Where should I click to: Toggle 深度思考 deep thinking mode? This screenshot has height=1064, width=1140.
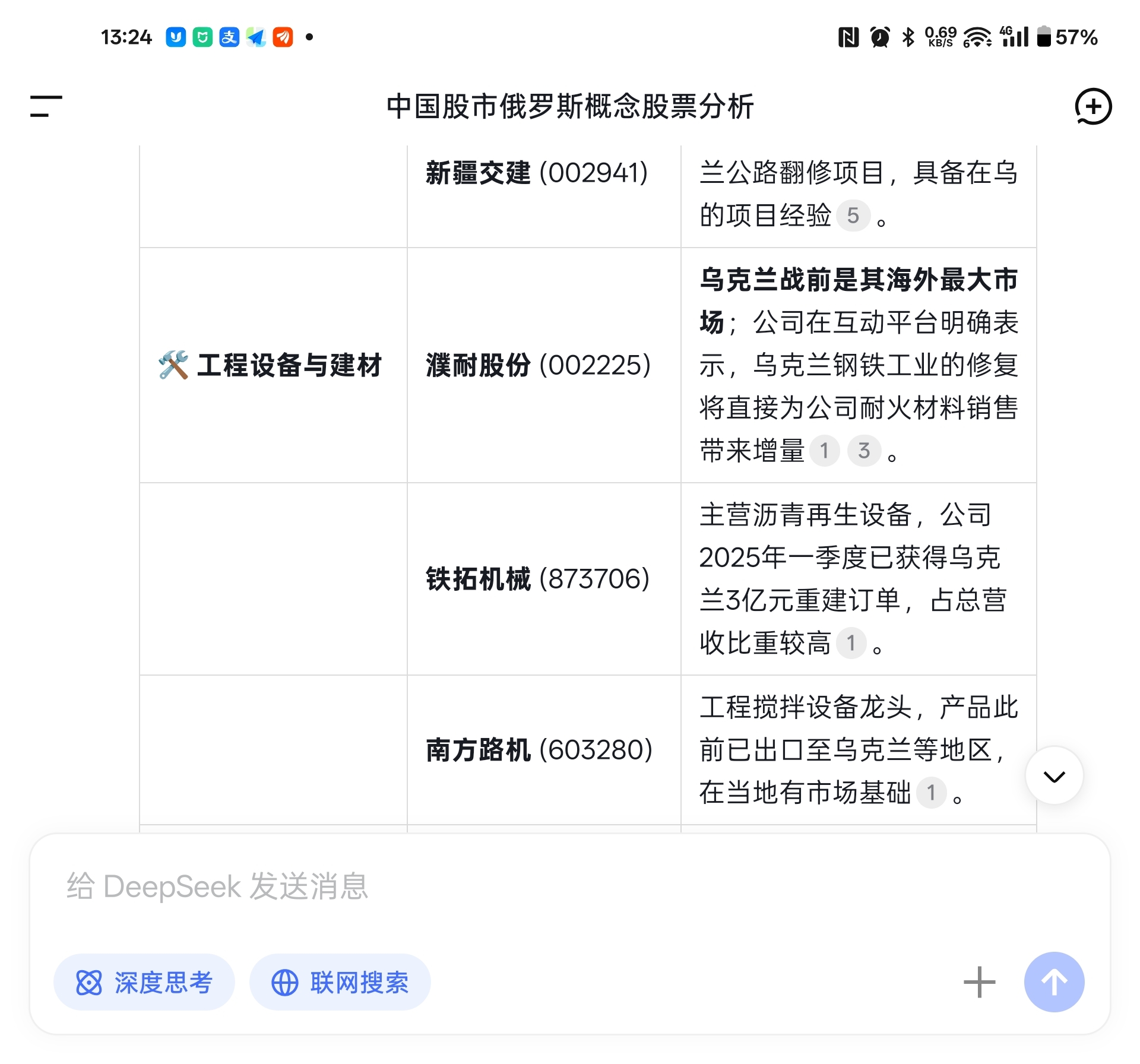tap(144, 982)
